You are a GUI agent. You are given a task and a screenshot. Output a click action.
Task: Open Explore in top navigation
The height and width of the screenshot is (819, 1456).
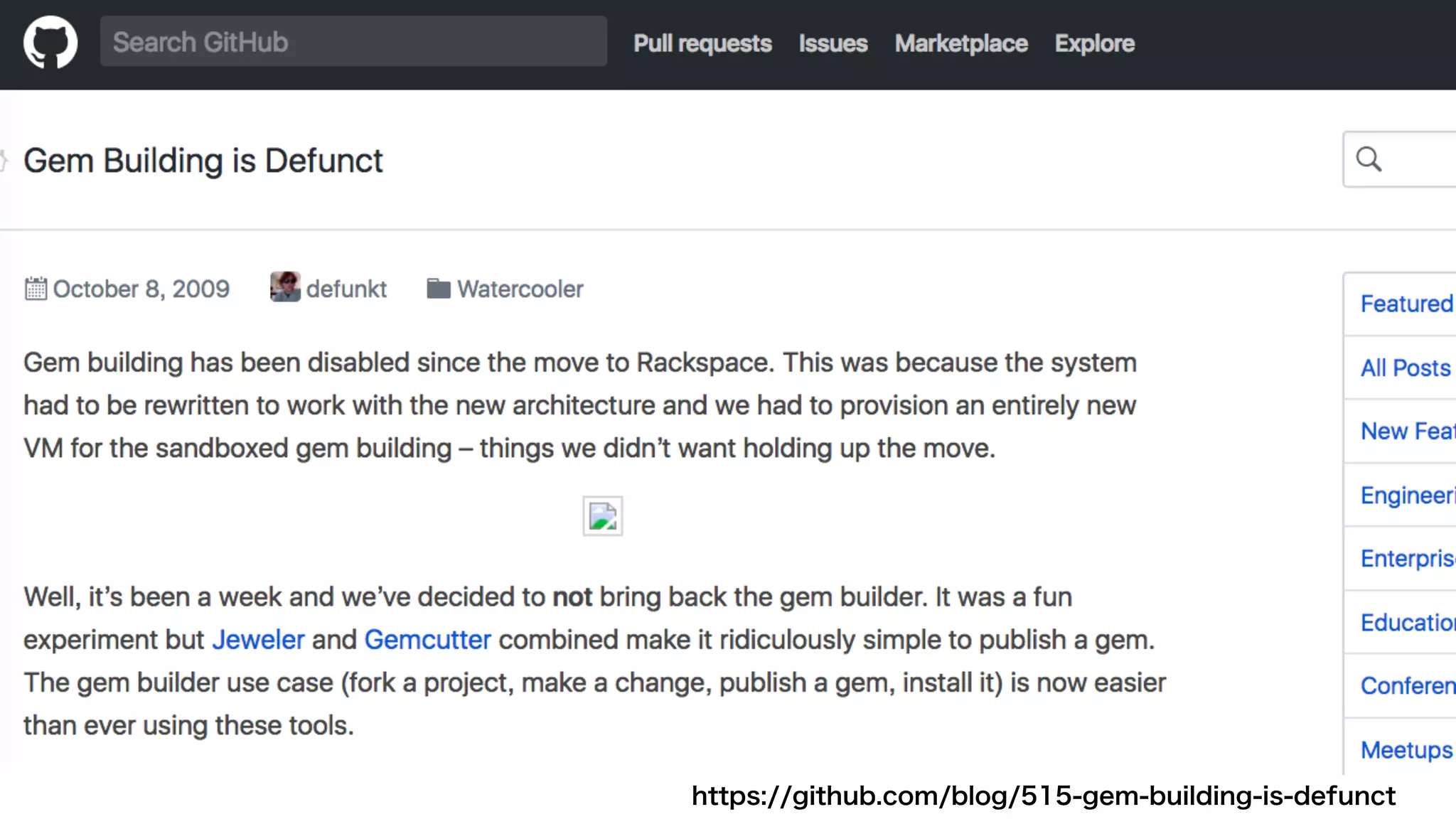click(1095, 43)
